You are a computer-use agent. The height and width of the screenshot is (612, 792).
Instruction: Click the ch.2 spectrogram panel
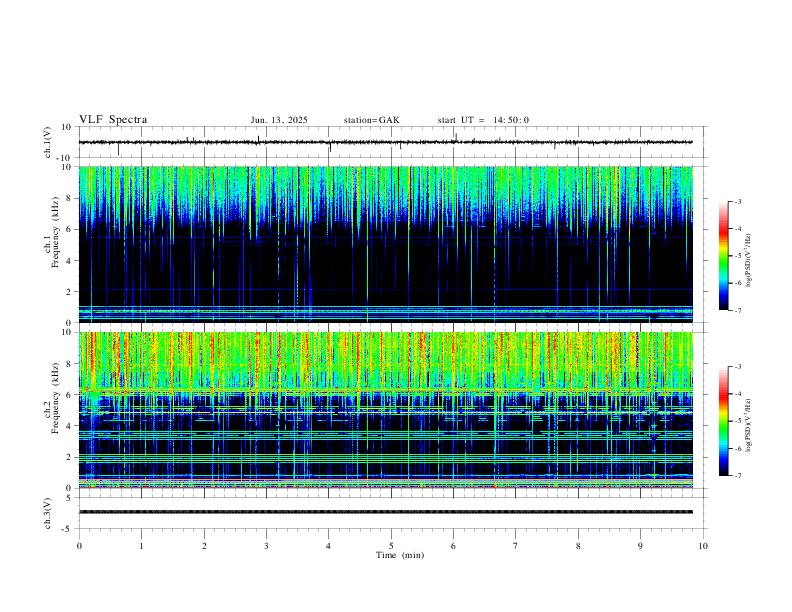(x=385, y=410)
